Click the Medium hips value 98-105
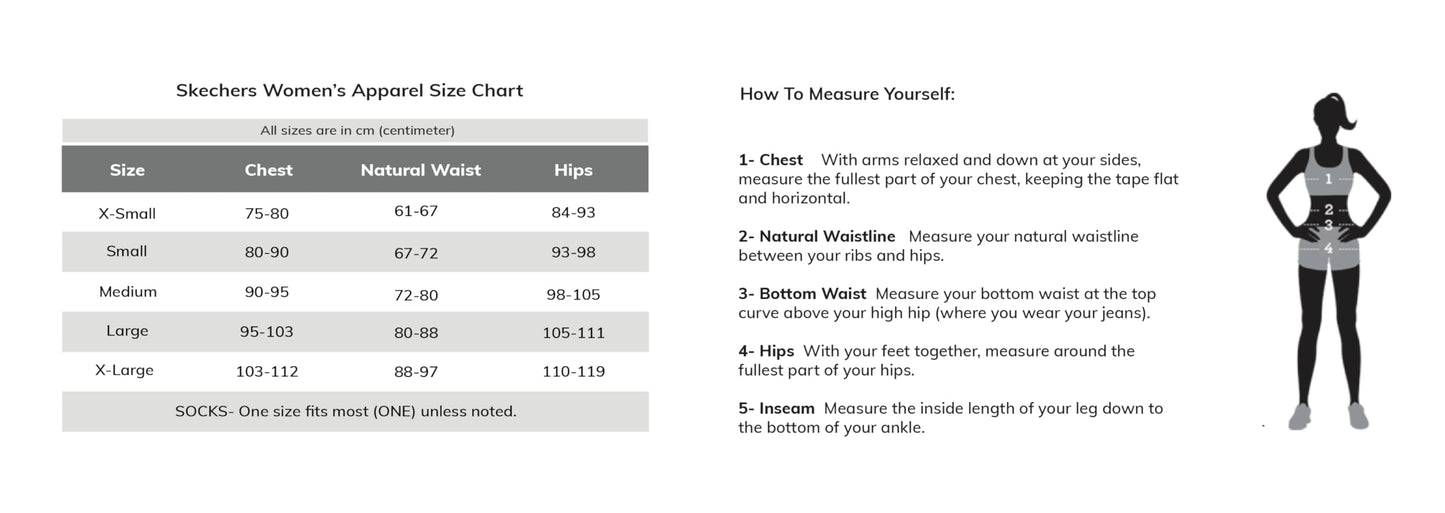Image resolution: width=1445 pixels, height=513 pixels. point(573,294)
